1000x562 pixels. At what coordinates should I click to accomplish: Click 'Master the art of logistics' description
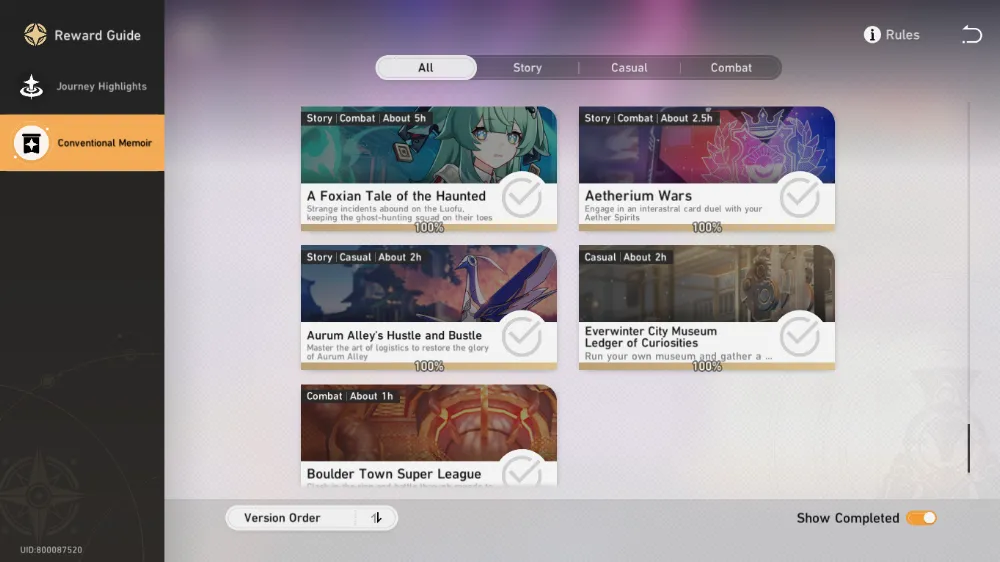[397, 352]
